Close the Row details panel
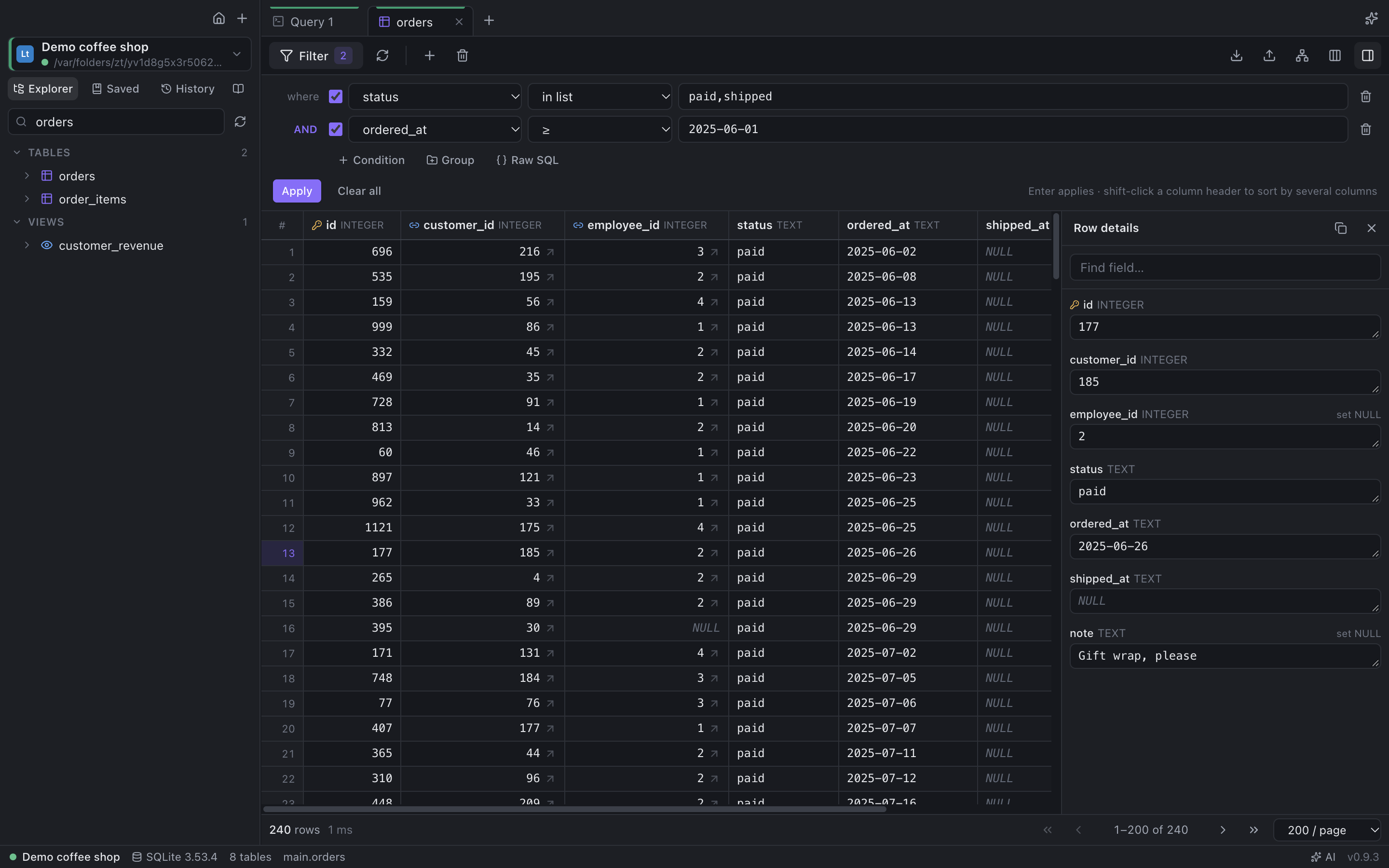Viewport: 1389px width, 868px height. [1371, 228]
